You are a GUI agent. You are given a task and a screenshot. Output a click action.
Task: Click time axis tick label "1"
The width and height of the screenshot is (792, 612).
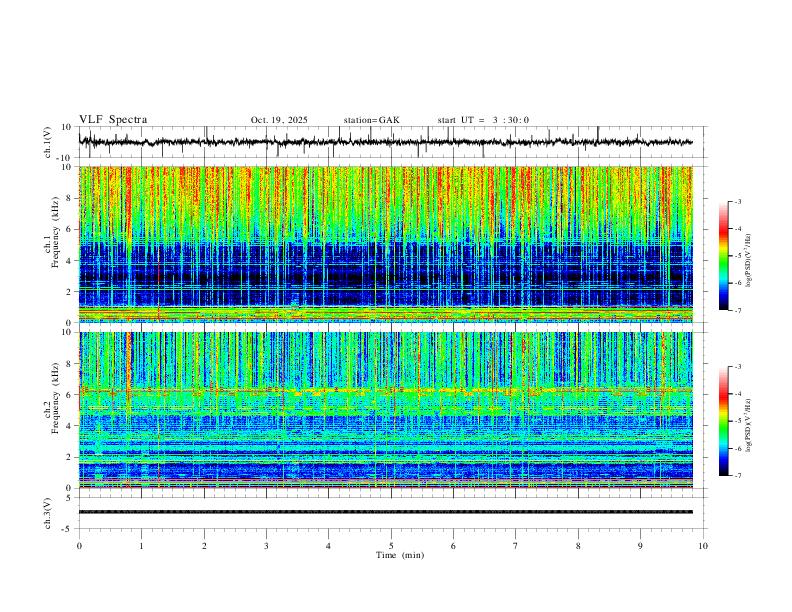(142, 546)
